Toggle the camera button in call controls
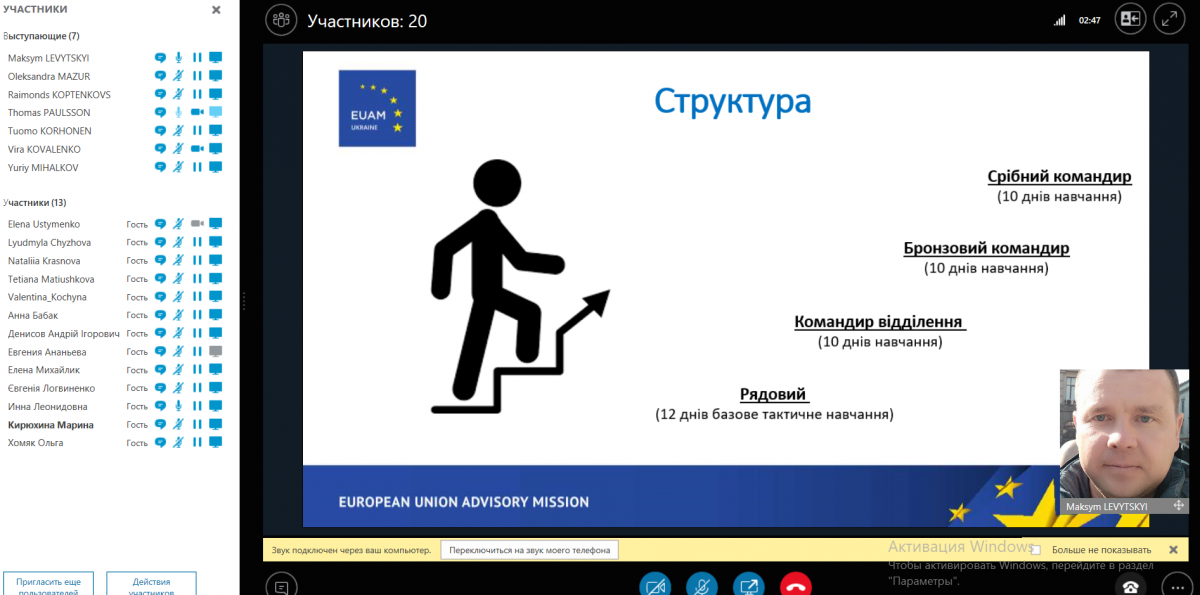Image resolution: width=1200 pixels, height=595 pixels. click(656, 586)
